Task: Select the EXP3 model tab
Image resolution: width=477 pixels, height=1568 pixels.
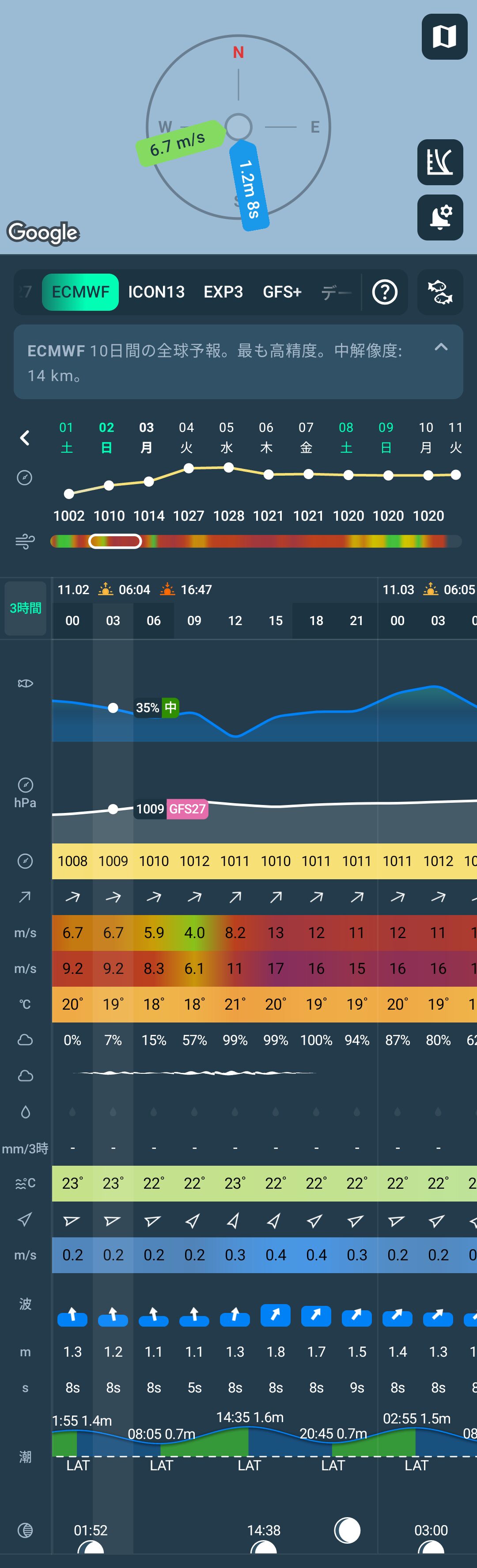Action: click(x=223, y=292)
